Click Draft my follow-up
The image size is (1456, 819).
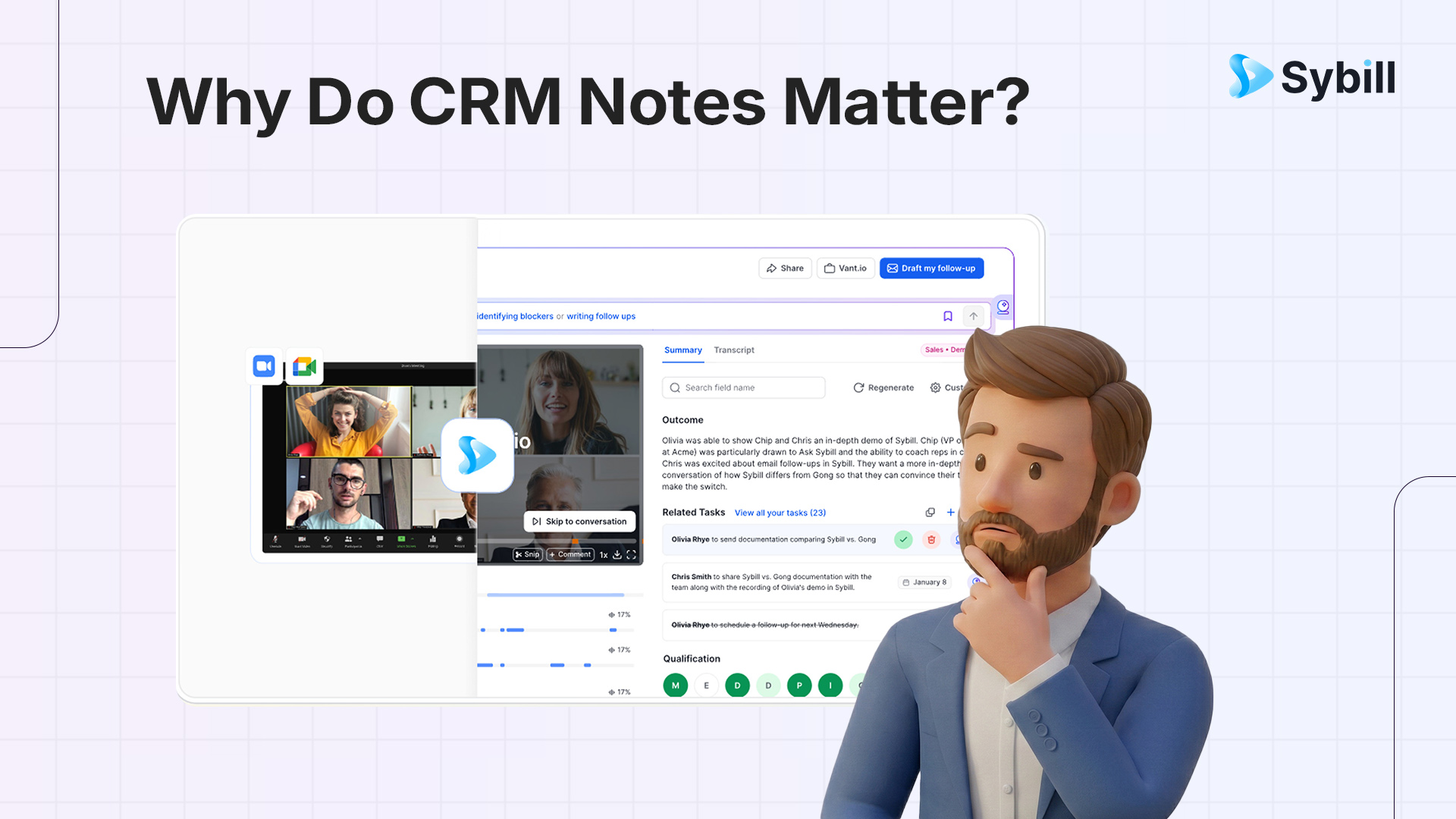pyautogui.click(x=931, y=268)
